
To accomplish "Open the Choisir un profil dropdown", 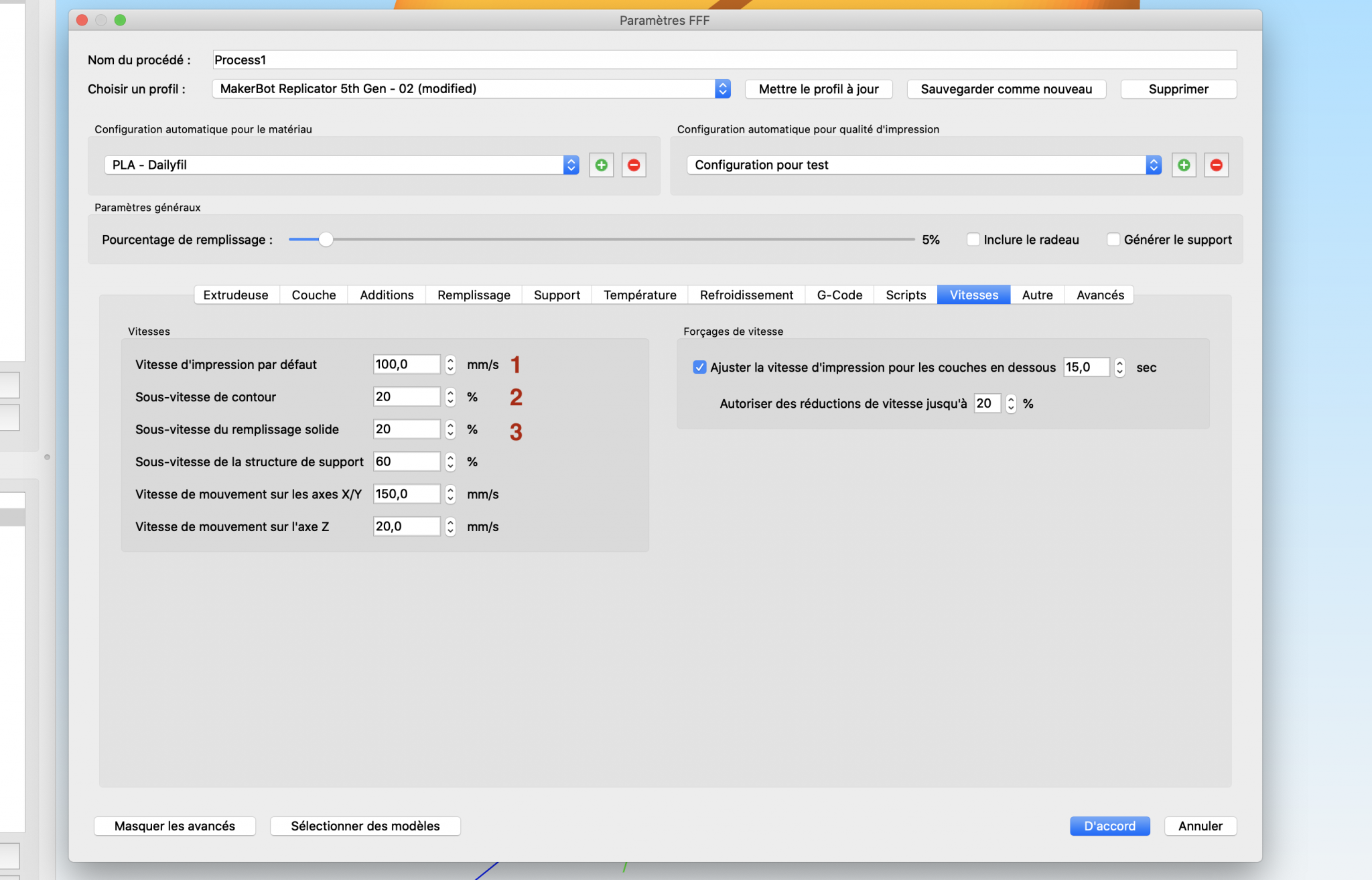I will click(471, 88).
